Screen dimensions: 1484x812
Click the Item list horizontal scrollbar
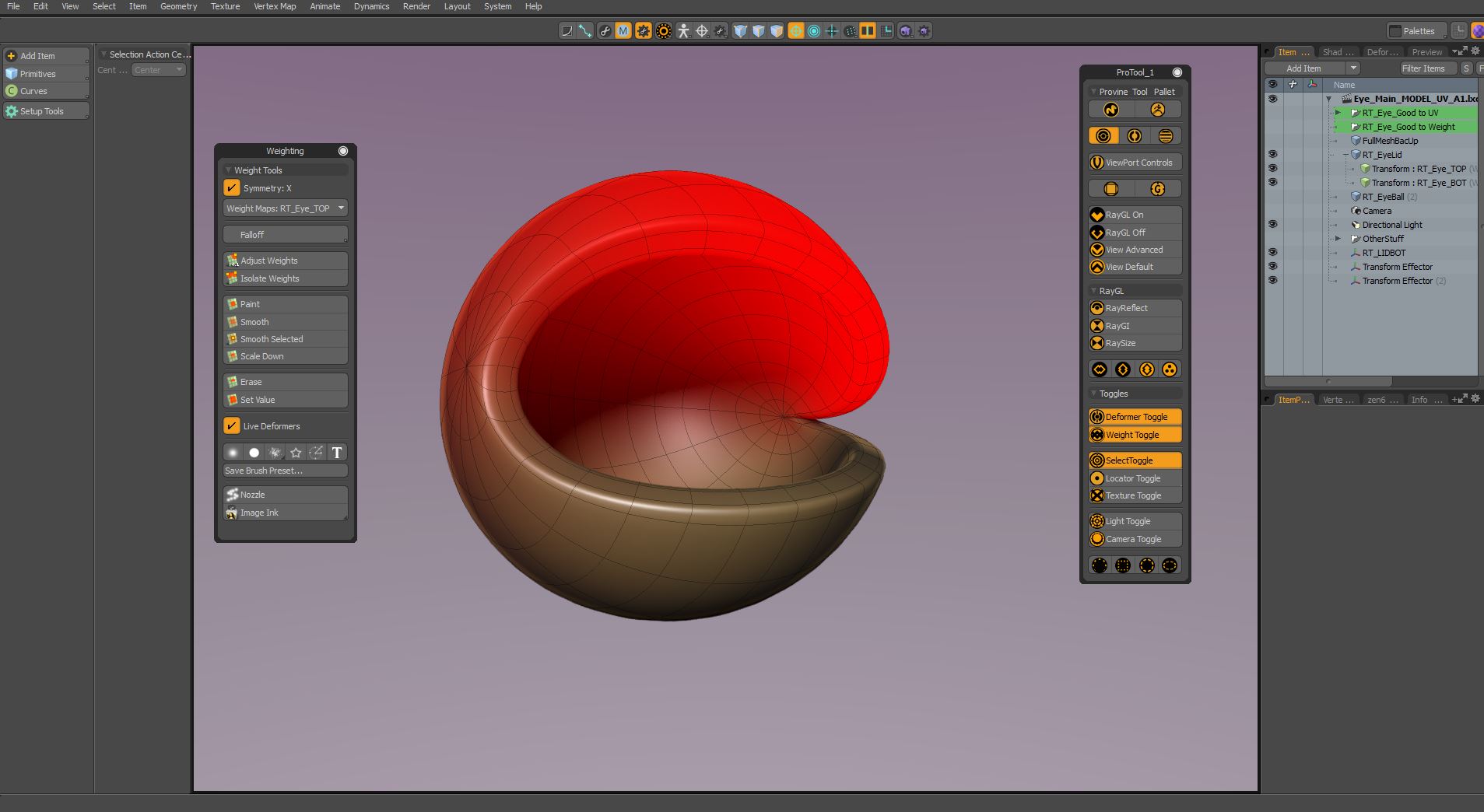1328,381
